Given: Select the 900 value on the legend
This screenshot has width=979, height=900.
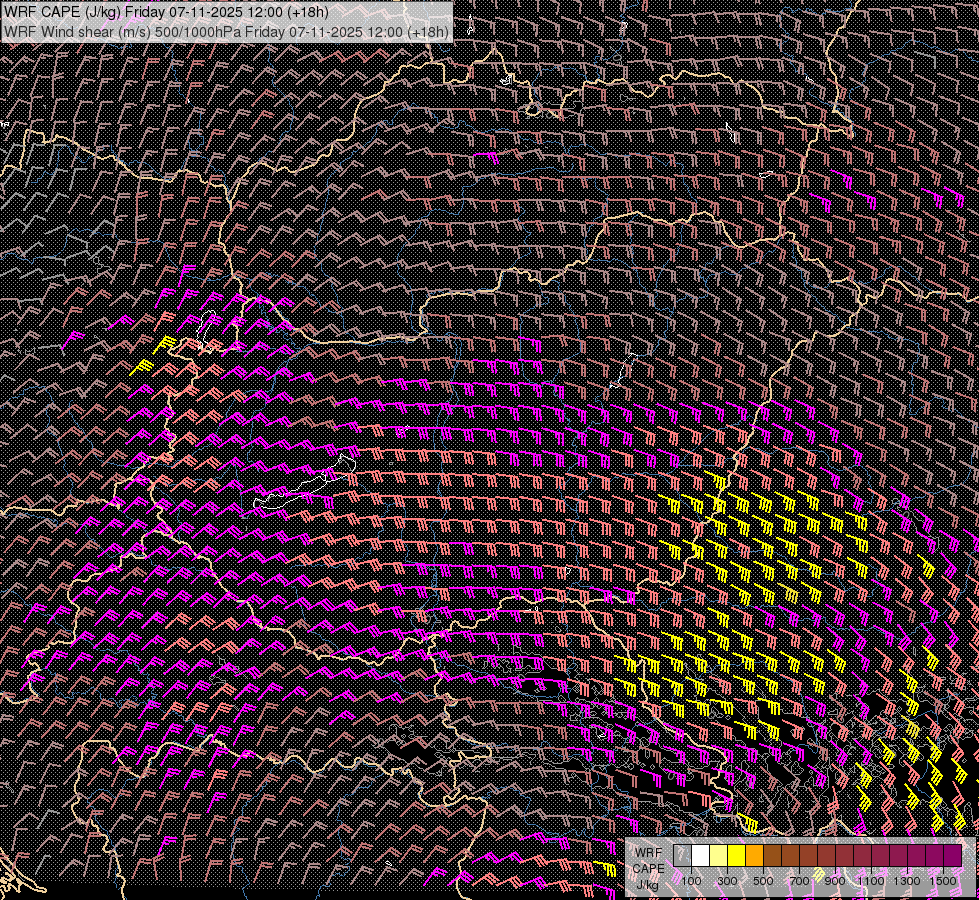Looking at the screenshot, I should coord(835,881).
